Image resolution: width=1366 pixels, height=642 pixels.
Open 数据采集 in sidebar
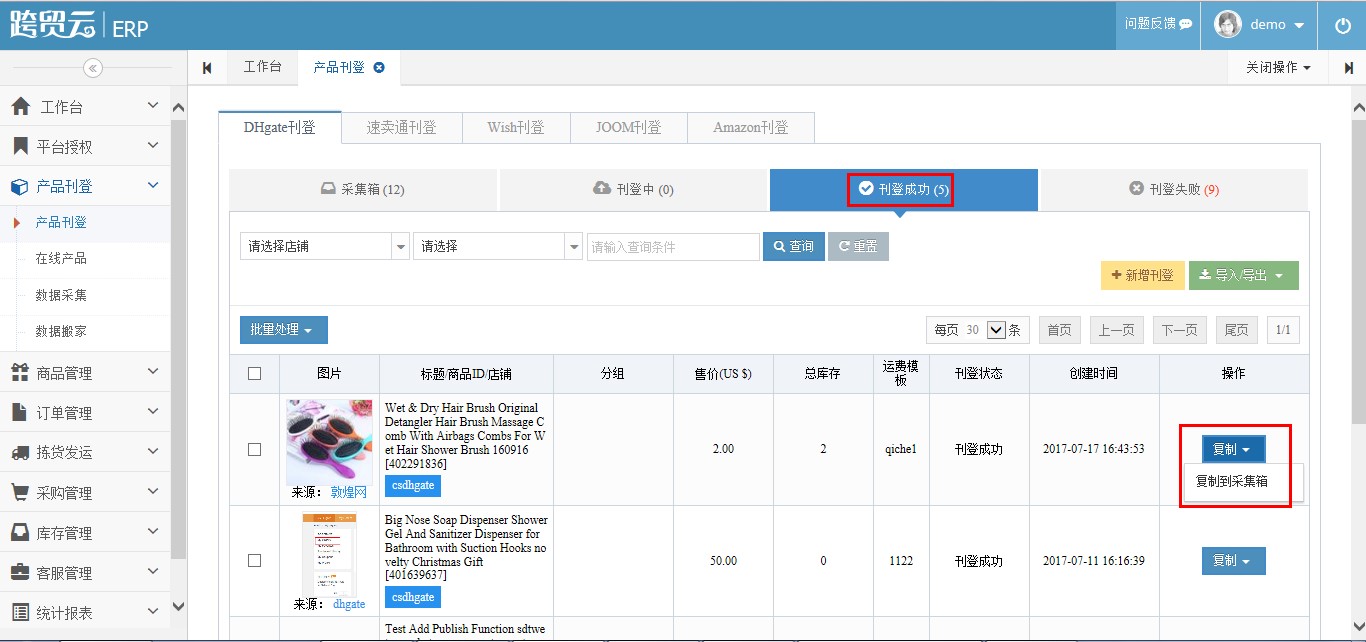[x=61, y=295]
